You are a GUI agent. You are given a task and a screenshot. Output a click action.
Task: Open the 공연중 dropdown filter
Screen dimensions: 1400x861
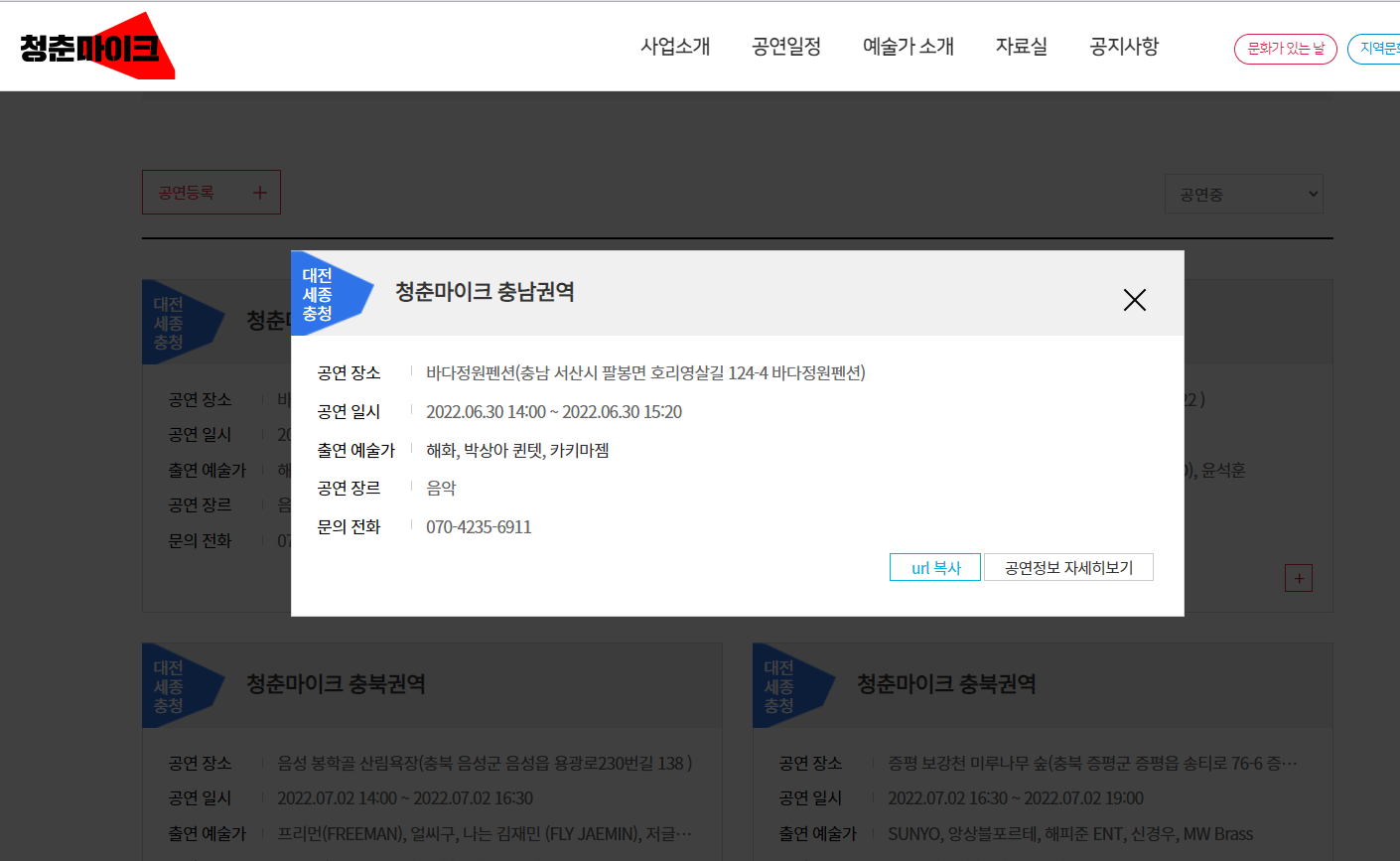coord(1244,194)
